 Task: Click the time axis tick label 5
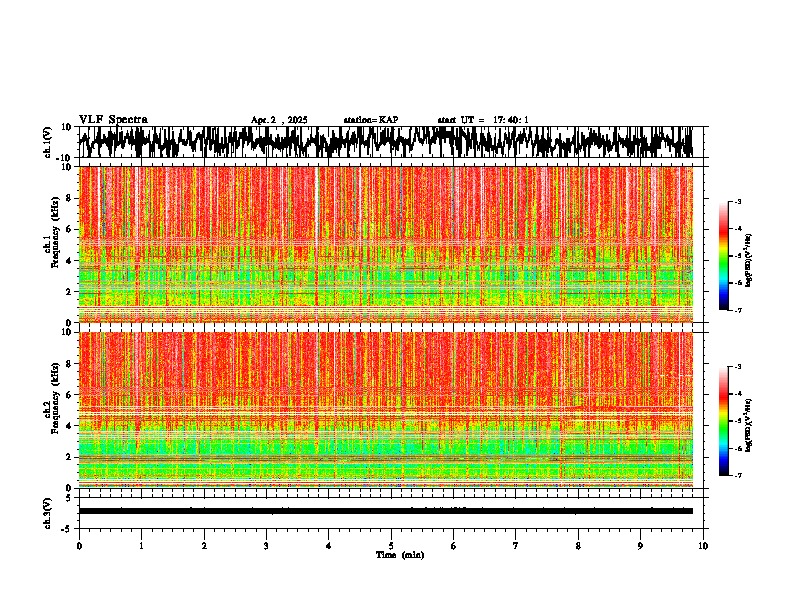(391, 546)
